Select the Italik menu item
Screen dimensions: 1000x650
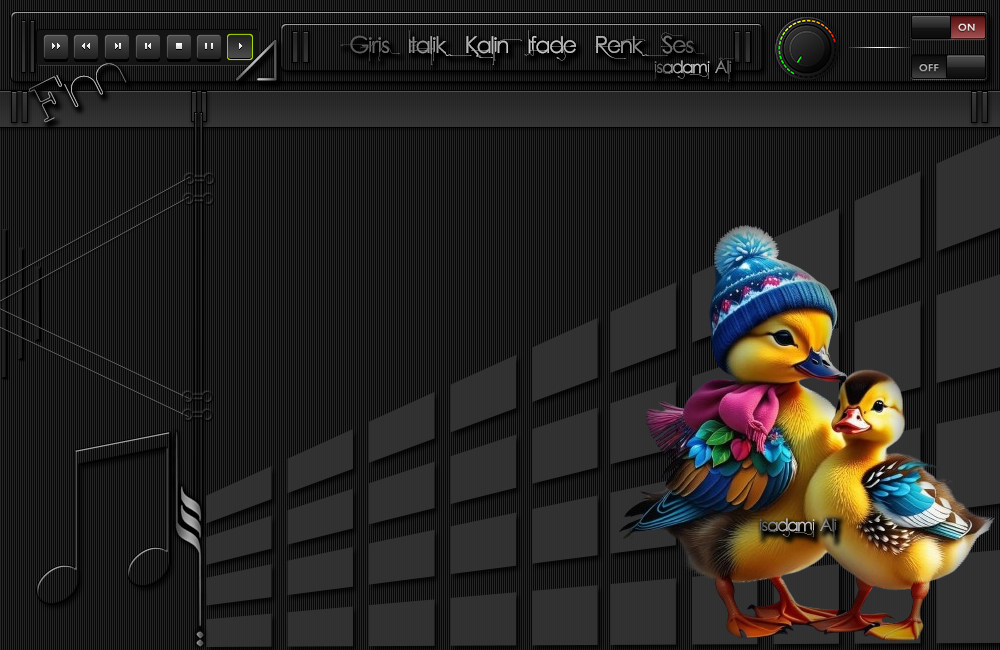[x=427, y=46]
